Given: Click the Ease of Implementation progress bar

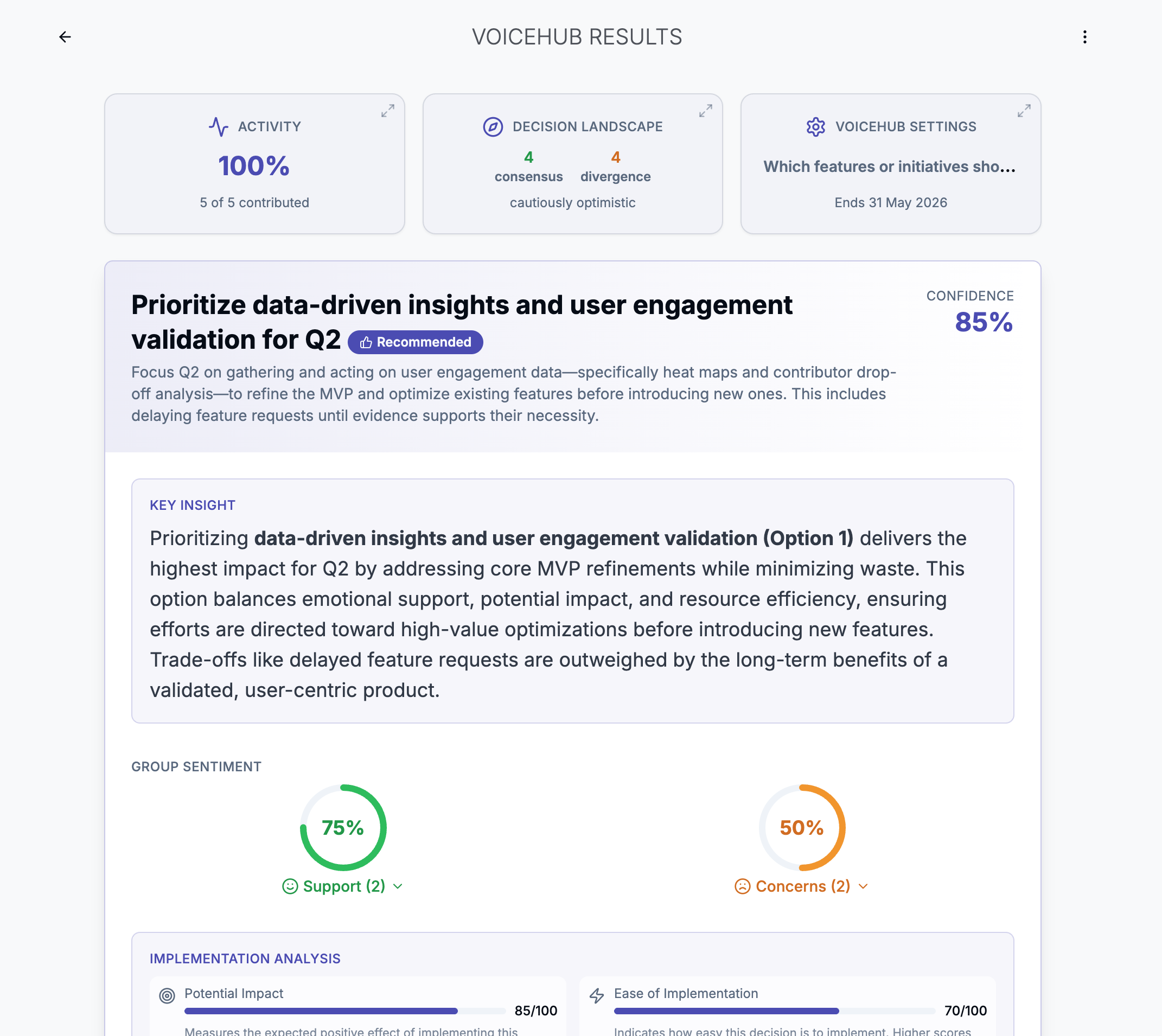Looking at the screenshot, I should tap(774, 1011).
